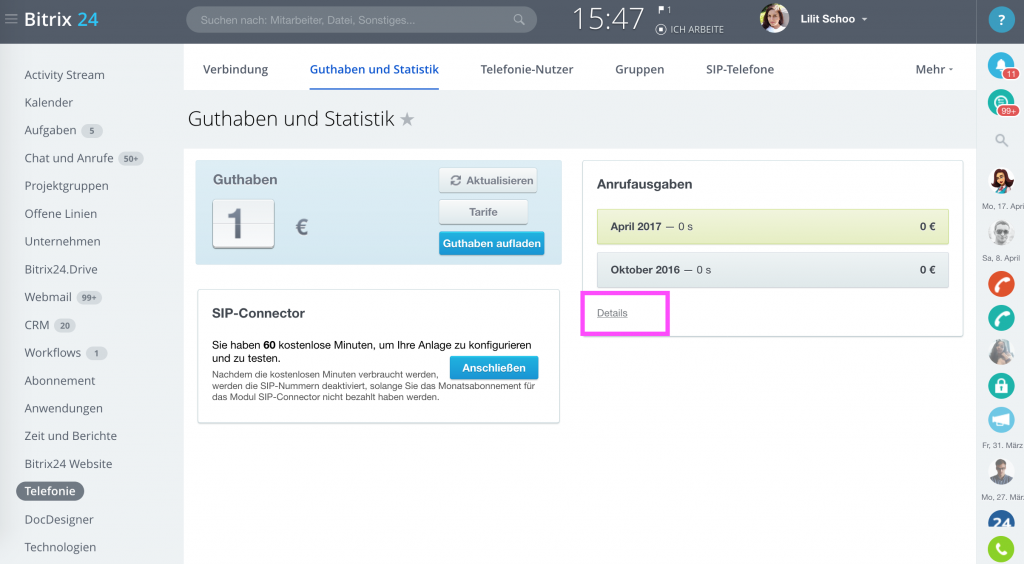Image resolution: width=1024 pixels, height=564 pixels.
Task: Open the Details link
Action: pos(612,313)
